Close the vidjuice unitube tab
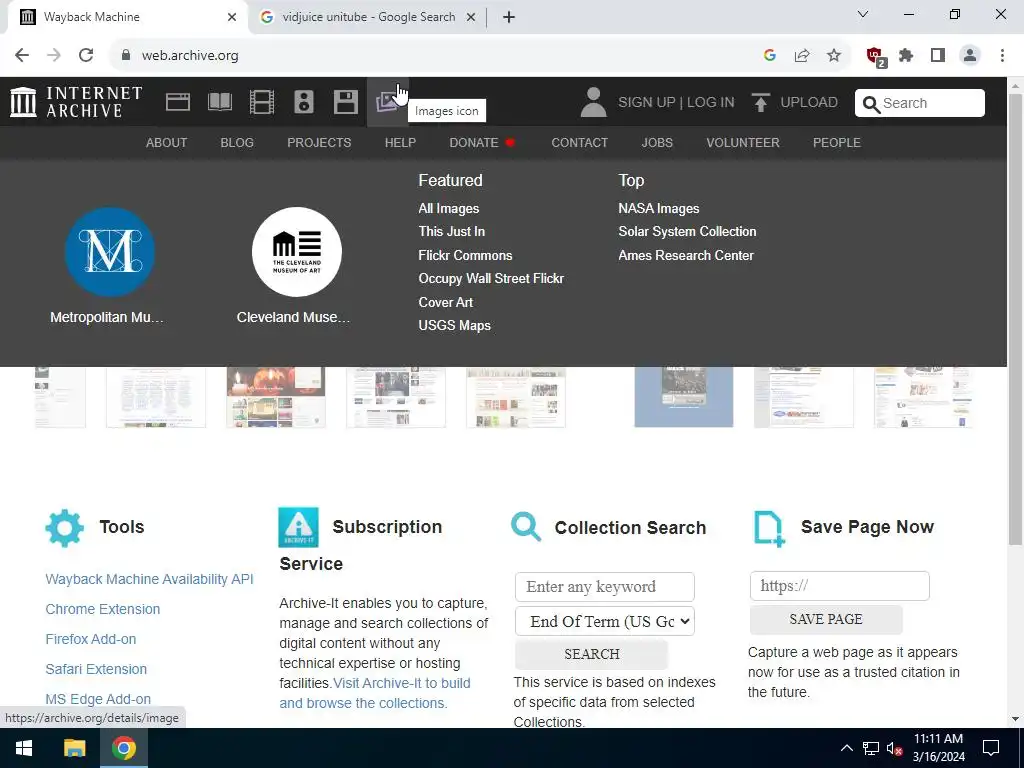This screenshot has width=1024, height=768. coord(470,18)
